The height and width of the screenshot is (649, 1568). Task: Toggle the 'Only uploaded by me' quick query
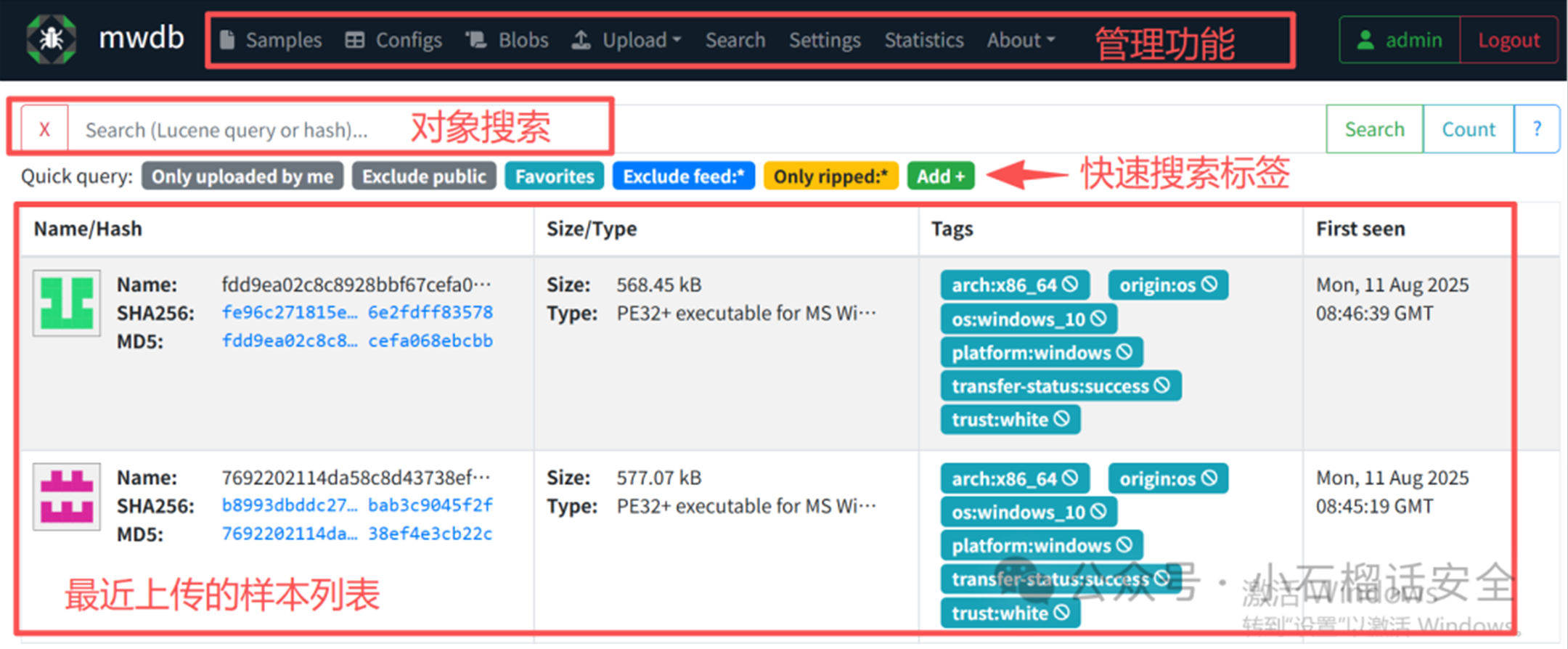pos(242,176)
